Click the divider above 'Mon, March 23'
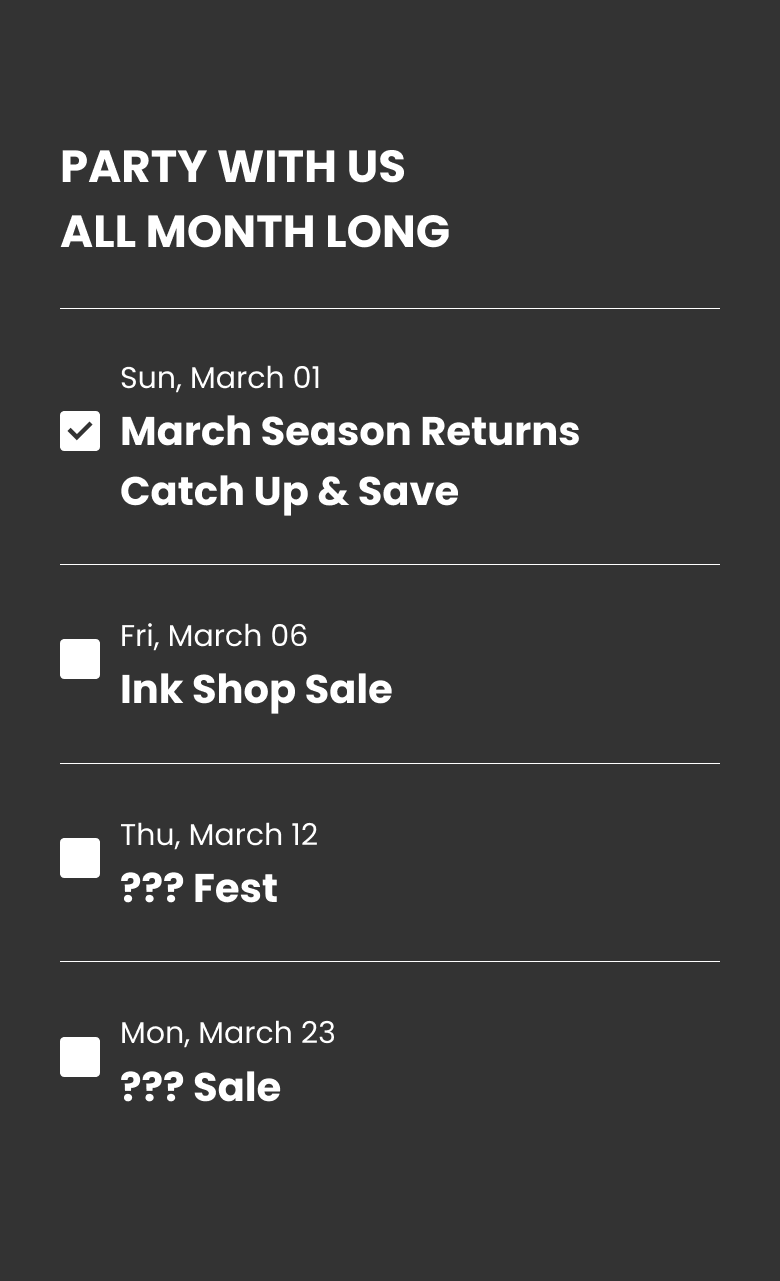Screen dimensions: 780x1281 click(390, 962)
